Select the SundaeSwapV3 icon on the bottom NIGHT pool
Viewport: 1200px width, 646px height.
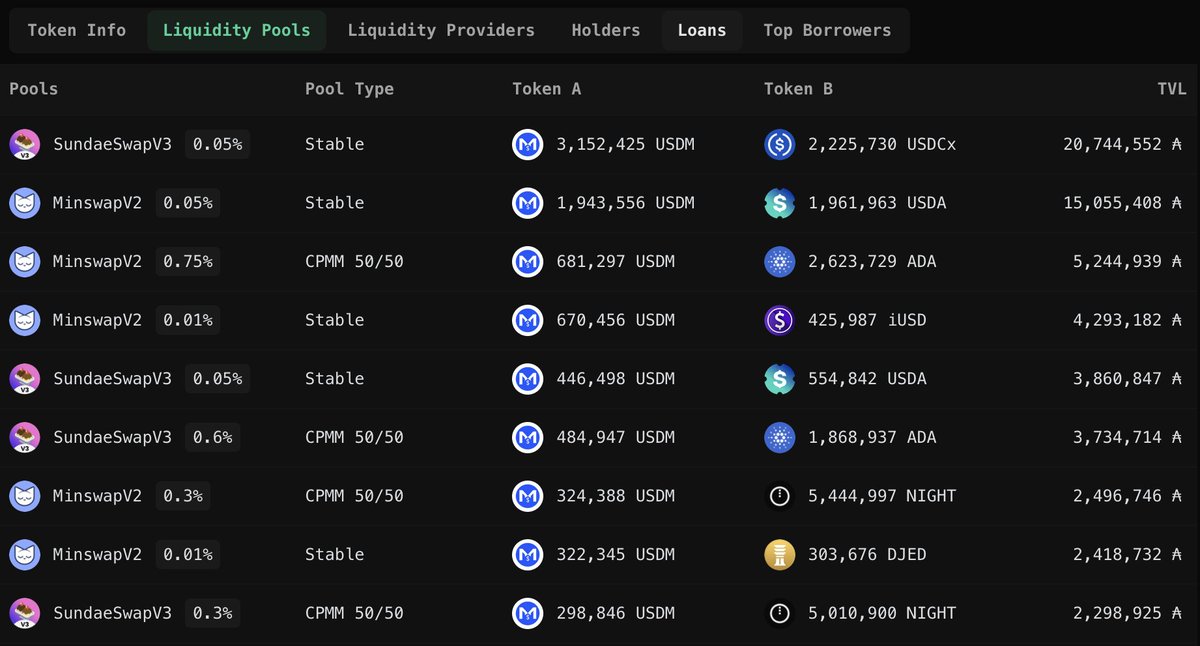[24, 613]
